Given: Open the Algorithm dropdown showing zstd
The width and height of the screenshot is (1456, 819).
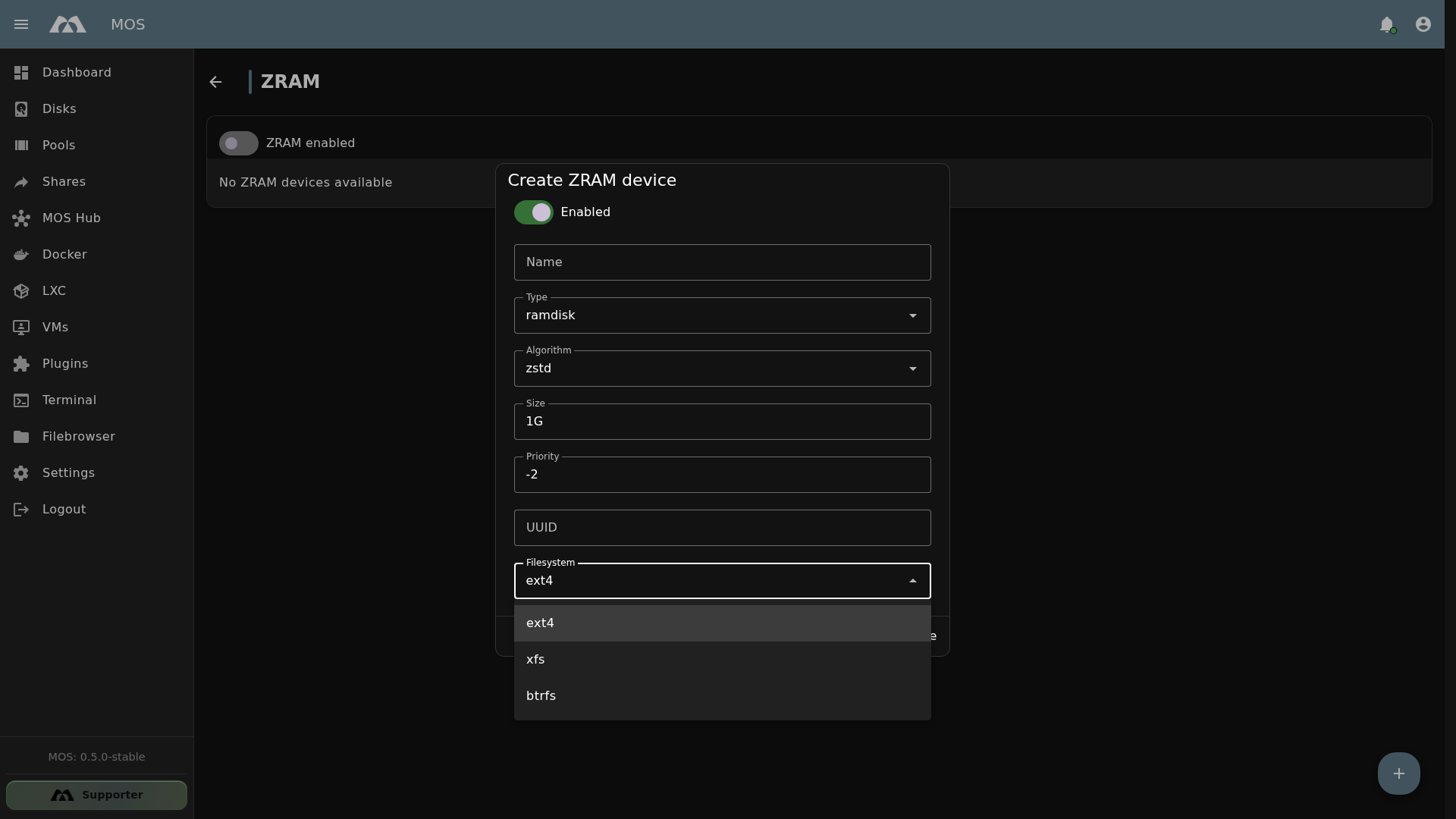Looking at the screenshot, I should 722,369.
